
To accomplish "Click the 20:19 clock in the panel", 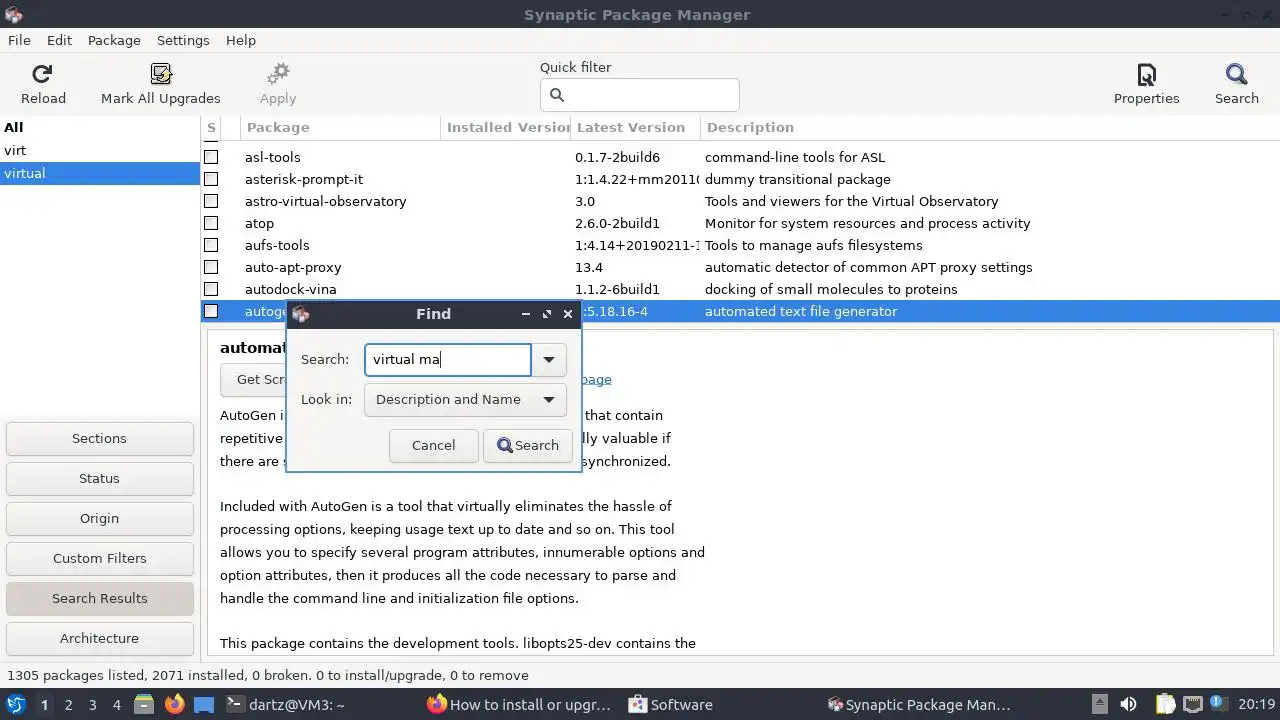I will pyautogui.click(x=1257, y=705).
